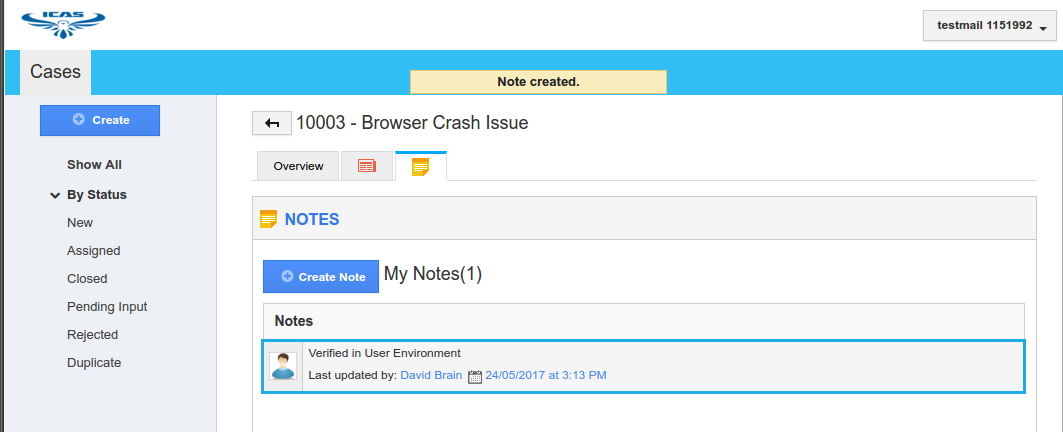1063x432 pixels.
Task: Click the '24/05/2017 at 3:13 PM' timestamp
Action: point(546,375)
